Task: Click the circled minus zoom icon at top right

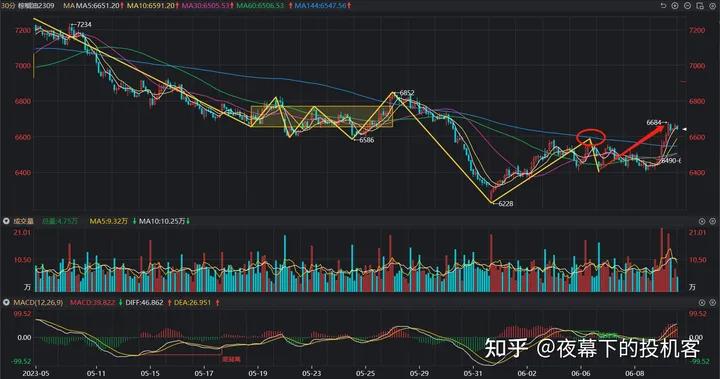Action: click(687, 6)
